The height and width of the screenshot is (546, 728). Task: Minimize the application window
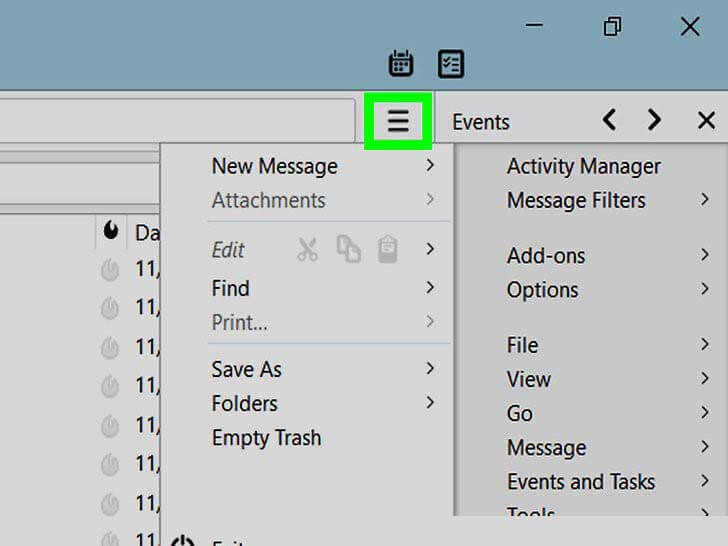pyautogui.click(x=534, y=25)
